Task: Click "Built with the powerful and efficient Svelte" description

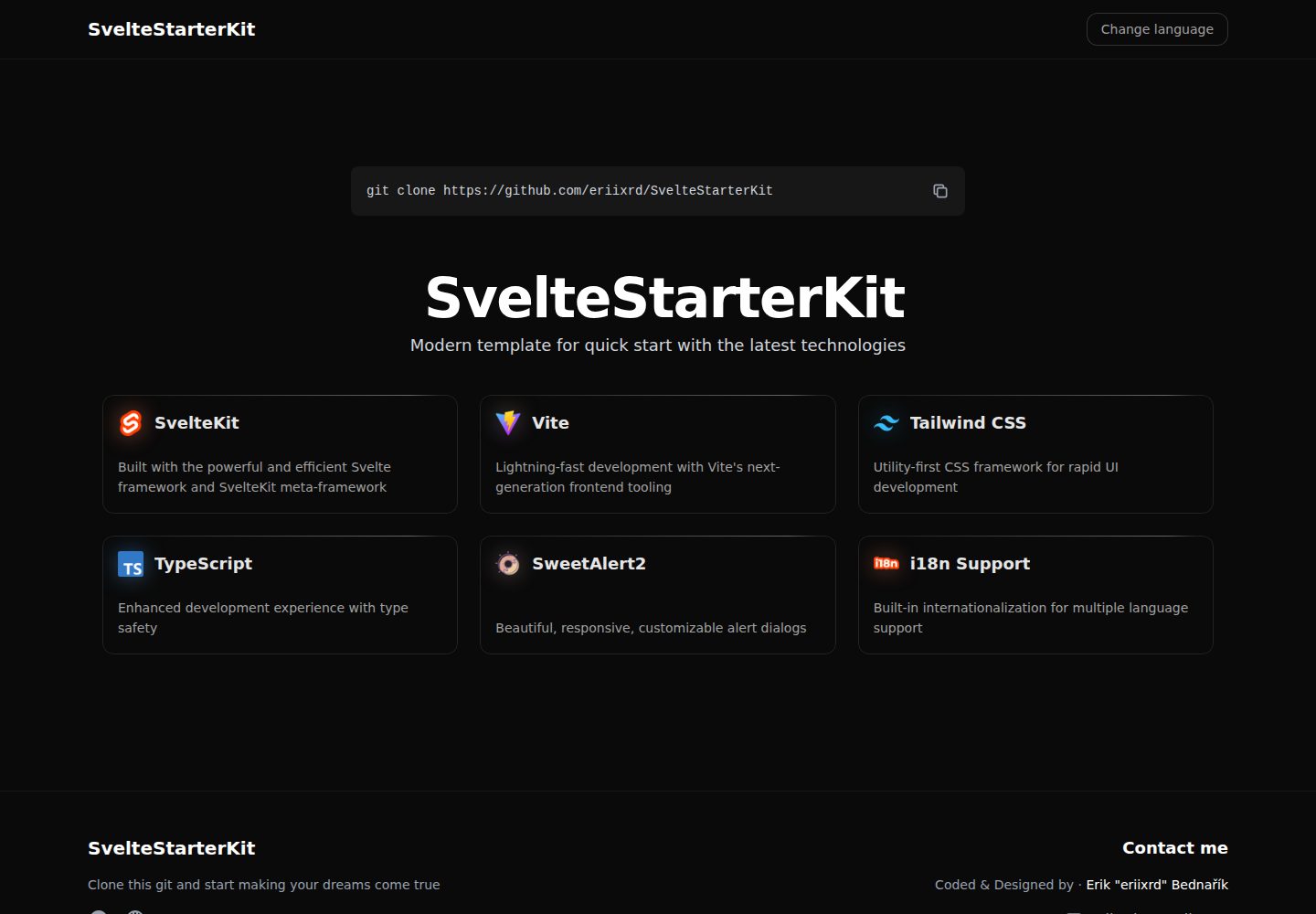Action: pos(254,477)
